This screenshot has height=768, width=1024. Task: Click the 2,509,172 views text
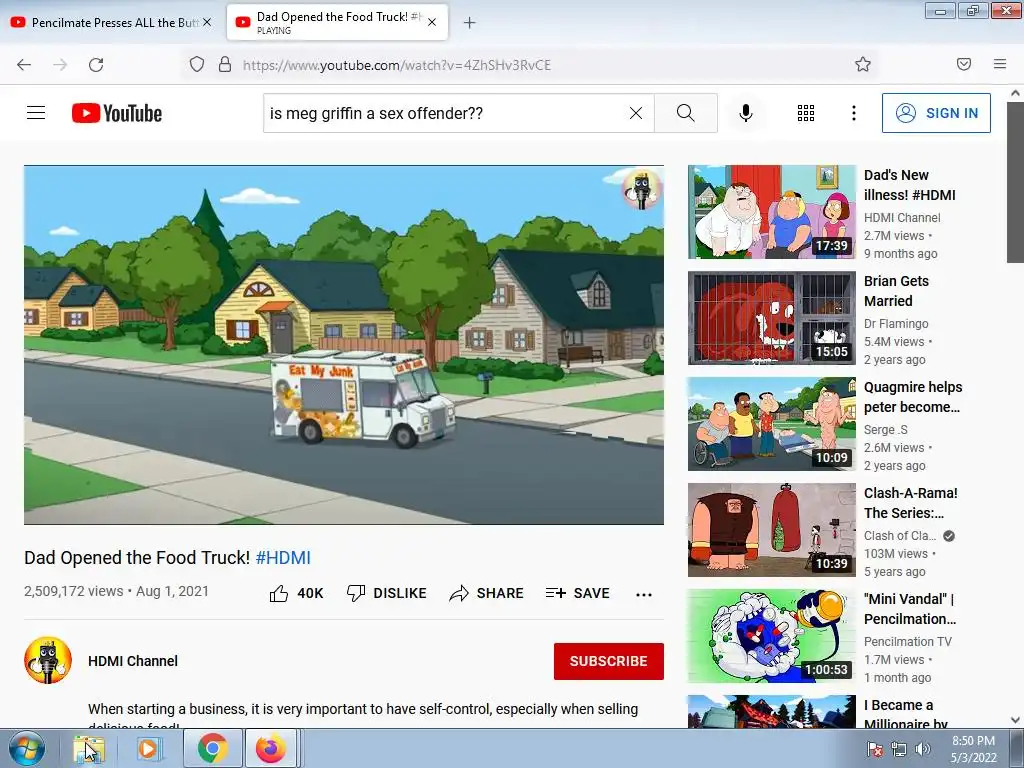tap(73, 591)
